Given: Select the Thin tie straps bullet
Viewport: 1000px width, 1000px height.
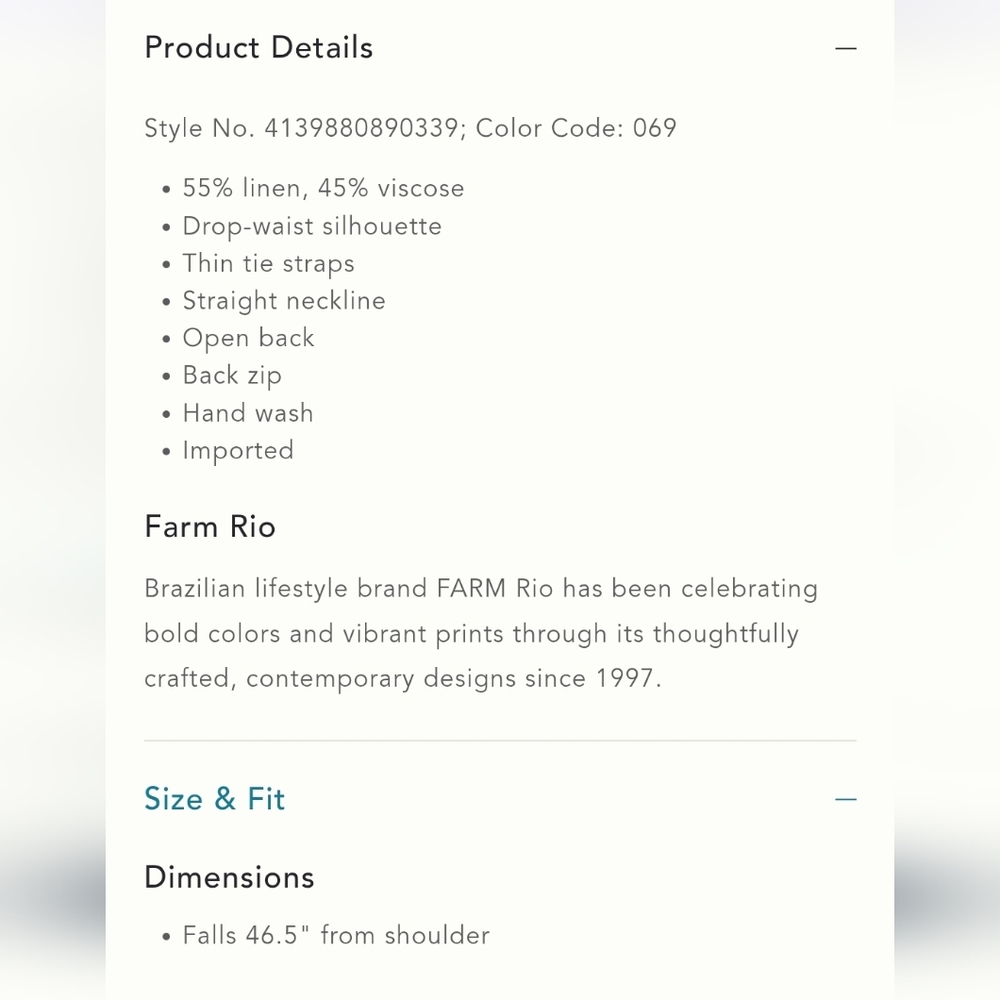Looking at the screenshot, I should point(268,264).
